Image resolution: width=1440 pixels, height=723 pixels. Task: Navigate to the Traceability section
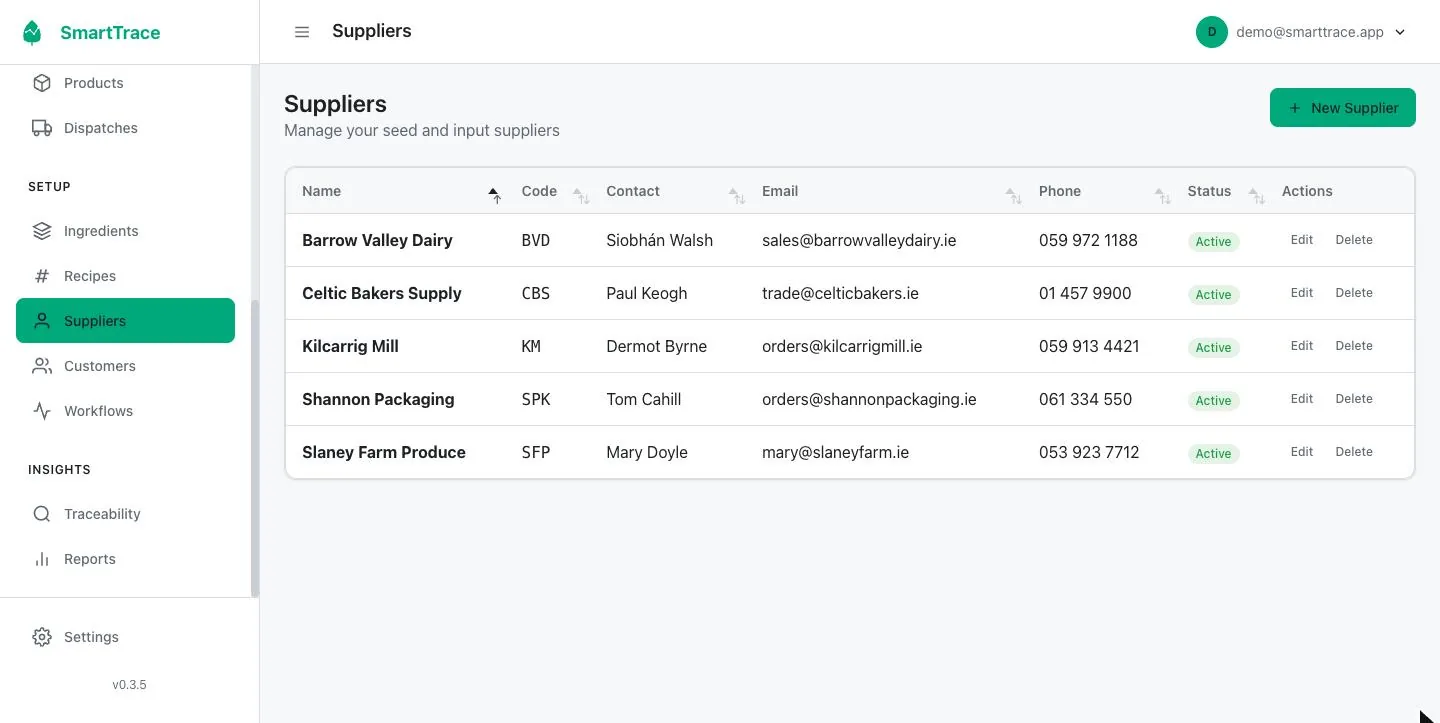point(125,514)
